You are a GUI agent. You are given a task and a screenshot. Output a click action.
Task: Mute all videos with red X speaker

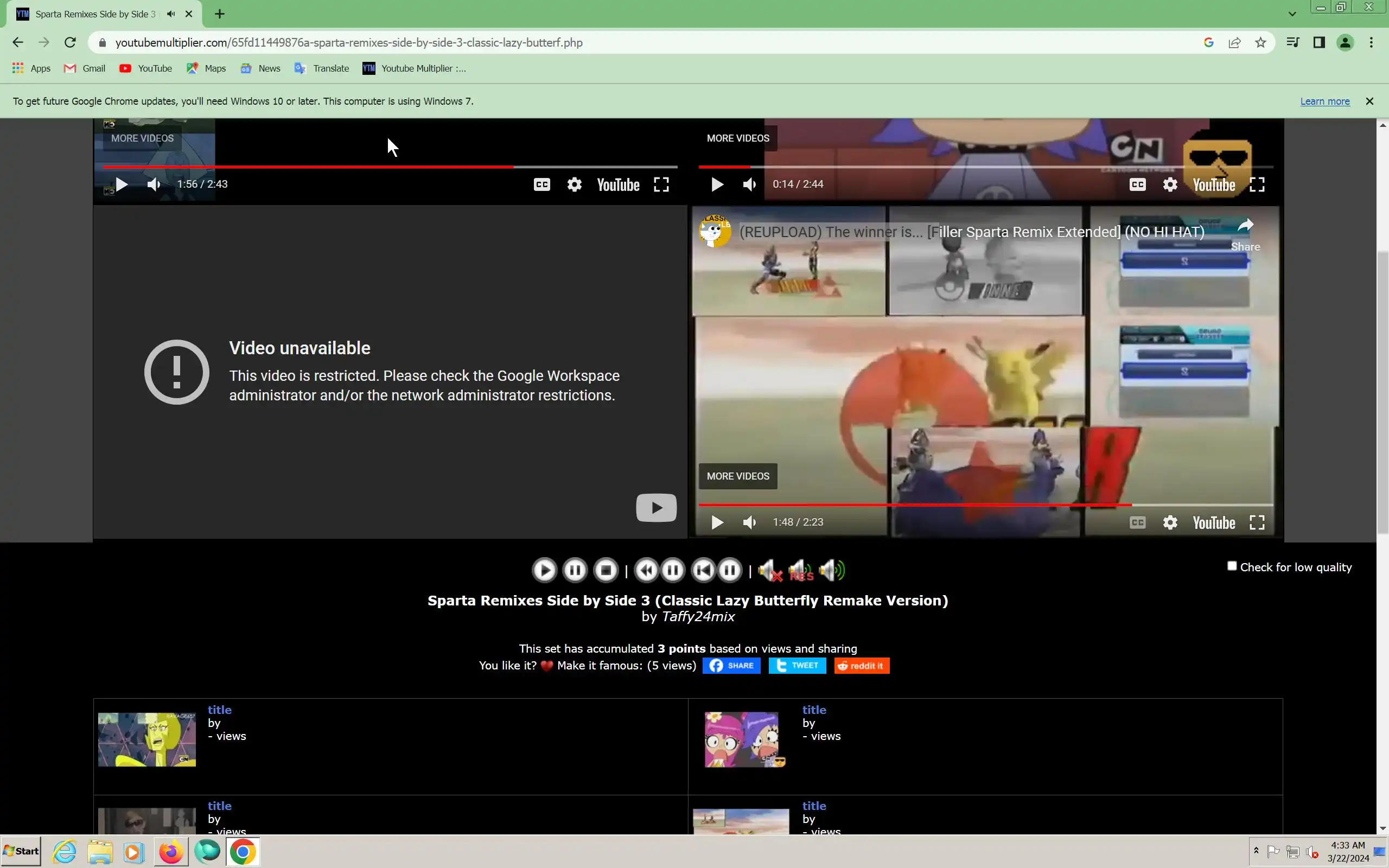770,570
